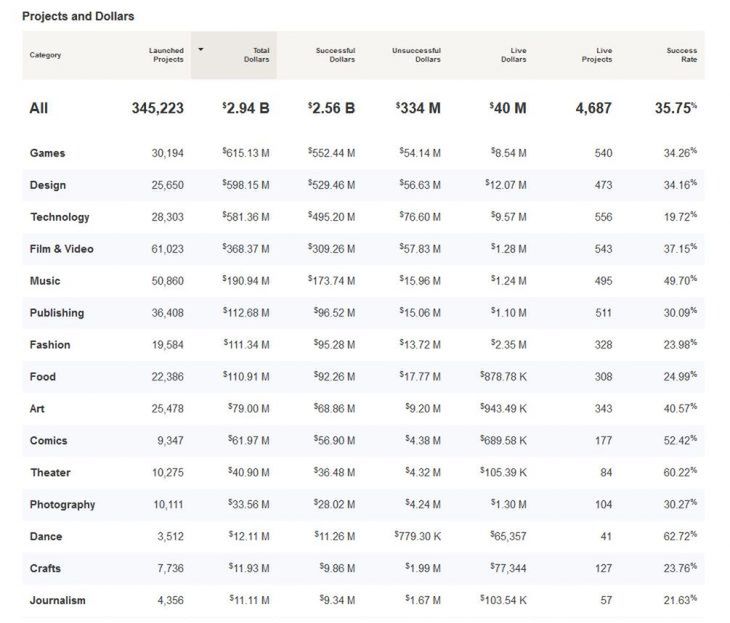This screenshot has height=623, width=730.
Task: Sort by Total Dollars column header
Action: [257, 55]
